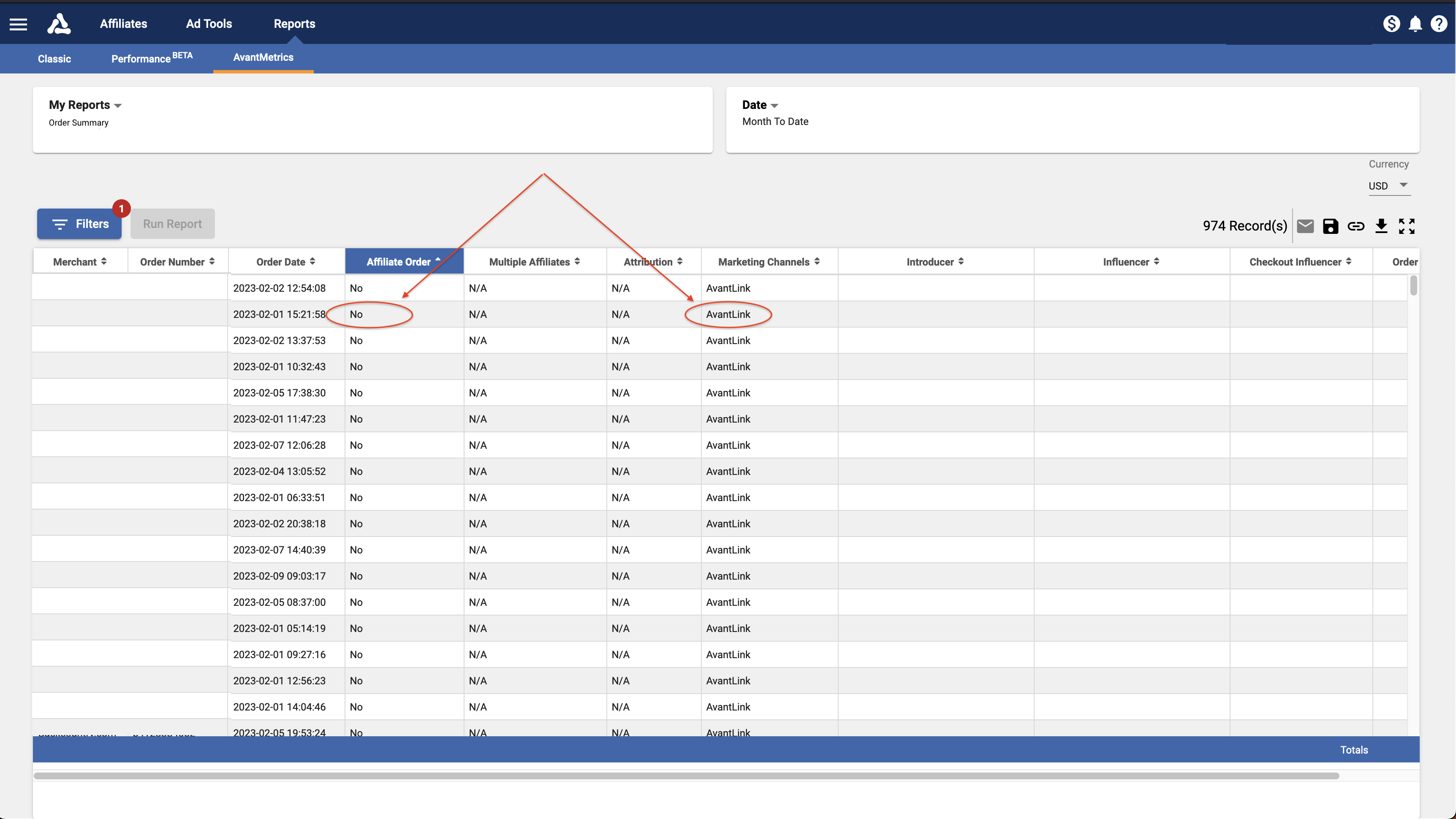
Task: Click the Totals label in footer row
Action: [1354, 750]
